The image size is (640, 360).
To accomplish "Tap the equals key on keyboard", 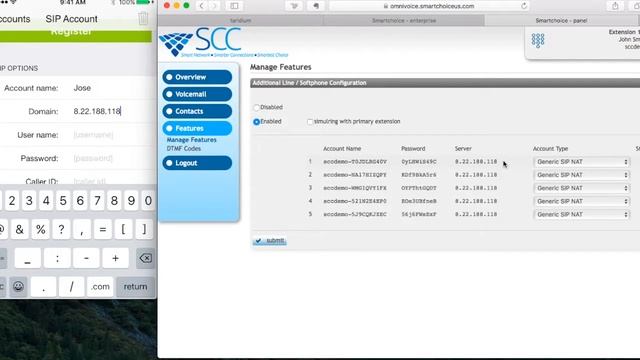I will click(x=102, y=229).
